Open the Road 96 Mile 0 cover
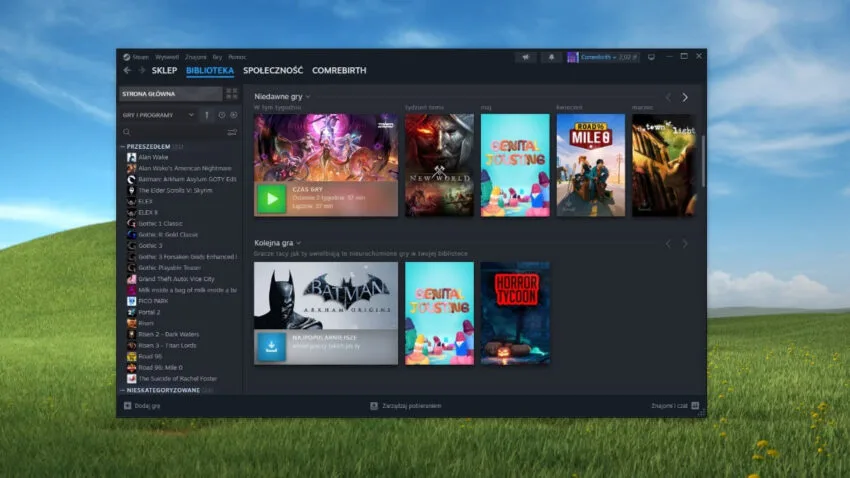The image size is (850, 478). point(591,165)
